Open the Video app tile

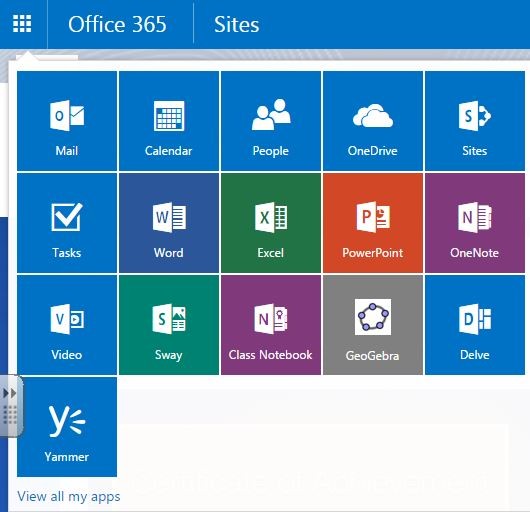pyautogui.click(x=67, y=325)
